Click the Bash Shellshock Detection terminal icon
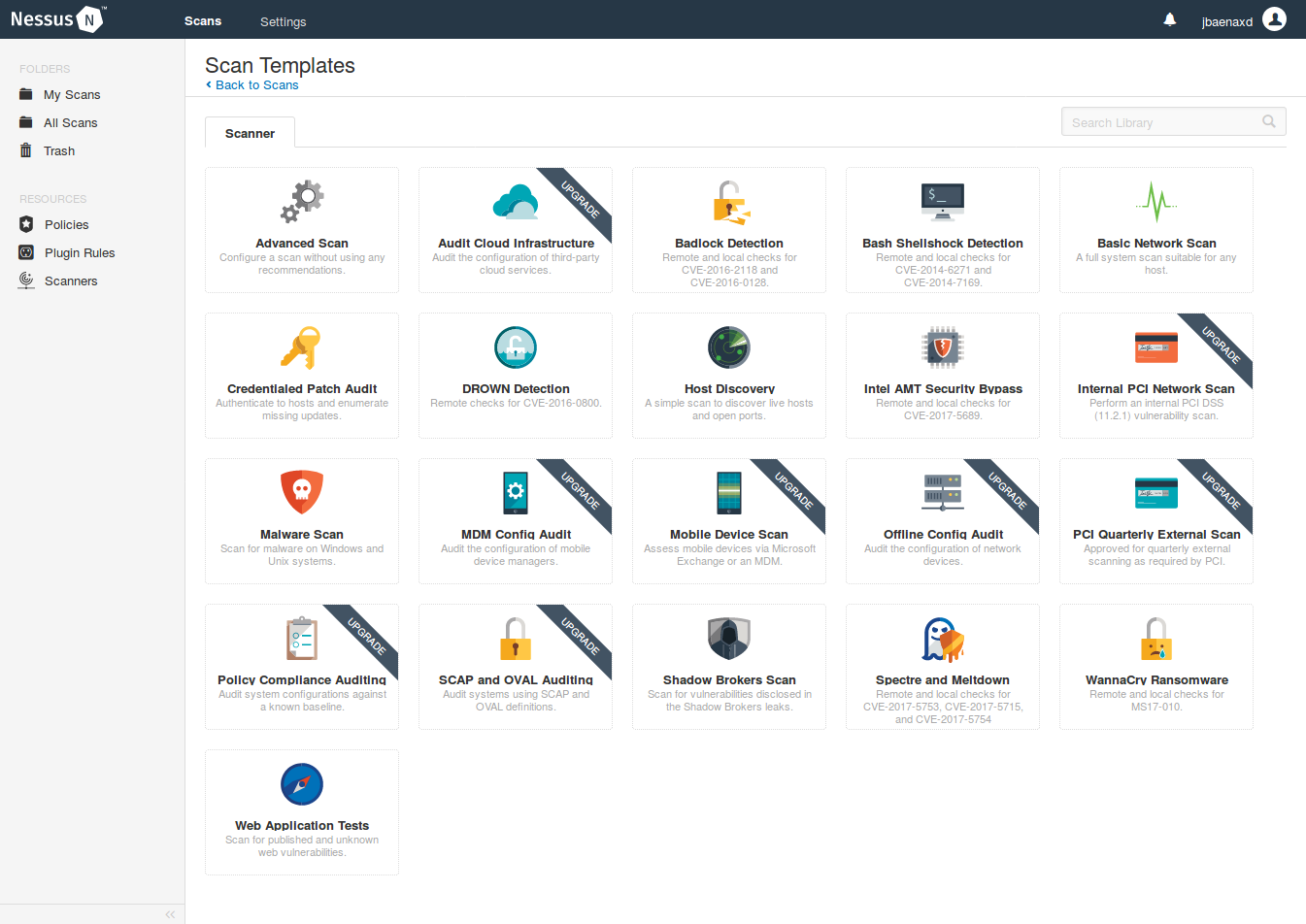Screen dimensions: 1306x924 coord(943,201)
